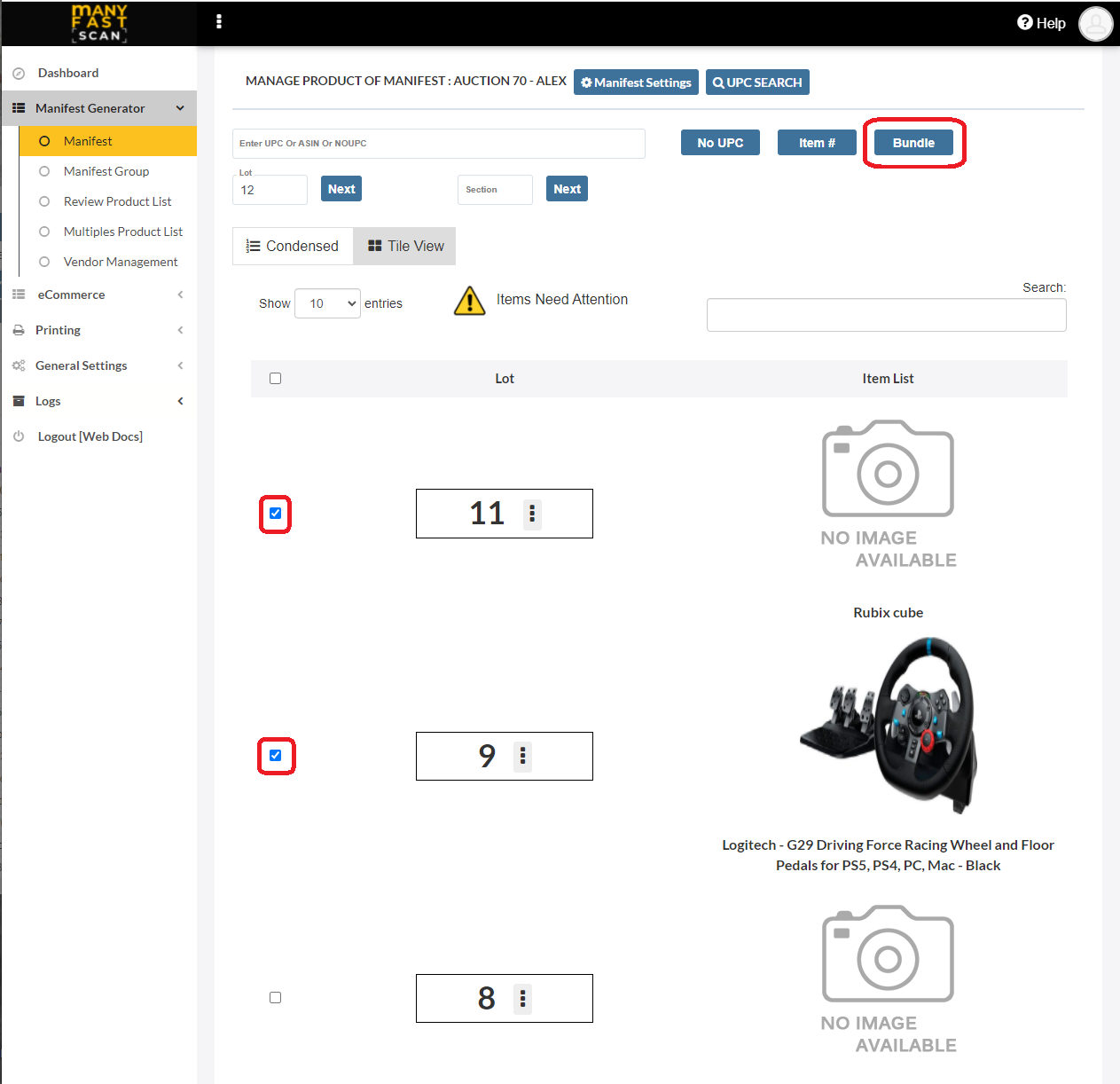
Task: Click the Manifest Generator list icon
Action: [19, 108]
